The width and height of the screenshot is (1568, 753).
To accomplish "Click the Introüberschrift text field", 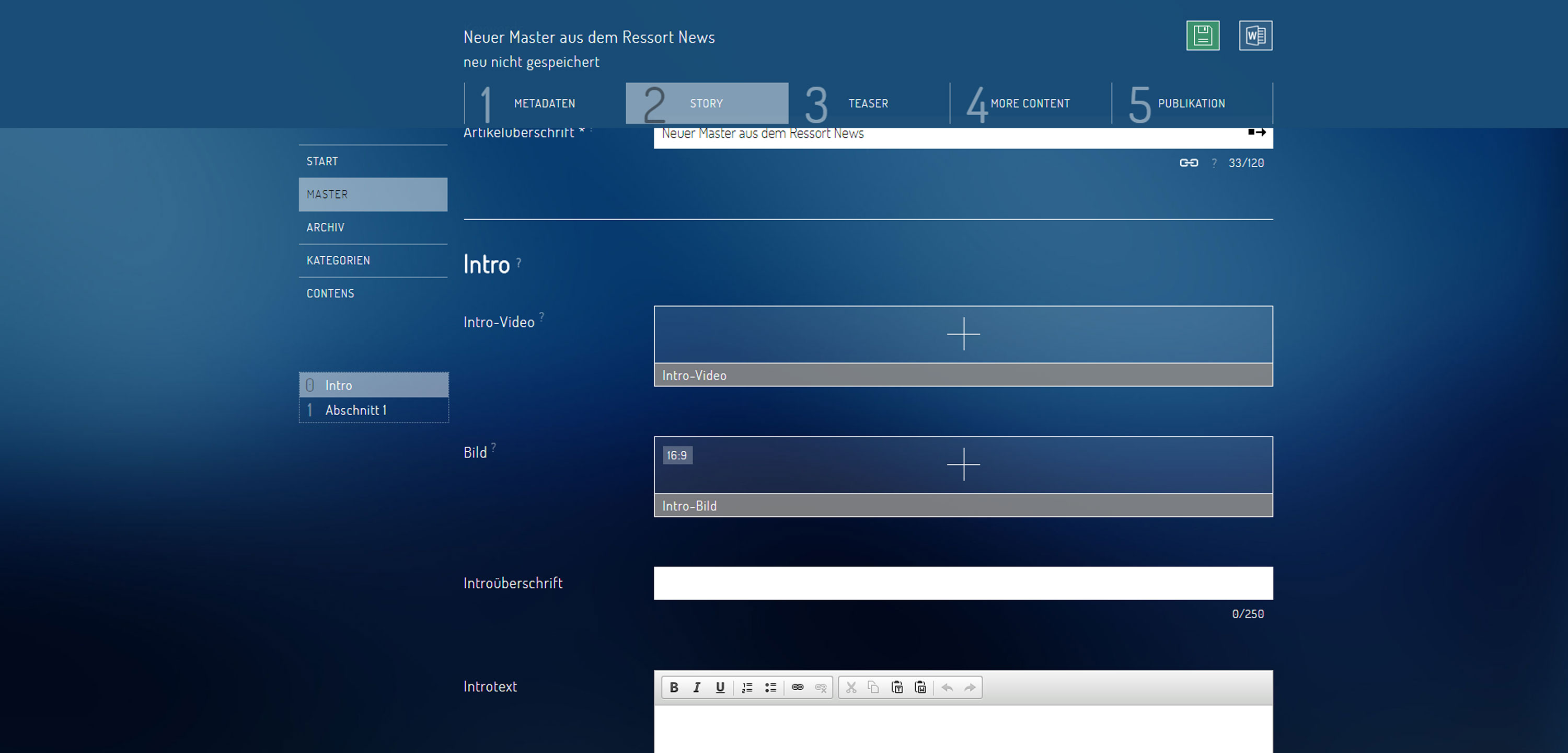I will [x=963, y=583].
